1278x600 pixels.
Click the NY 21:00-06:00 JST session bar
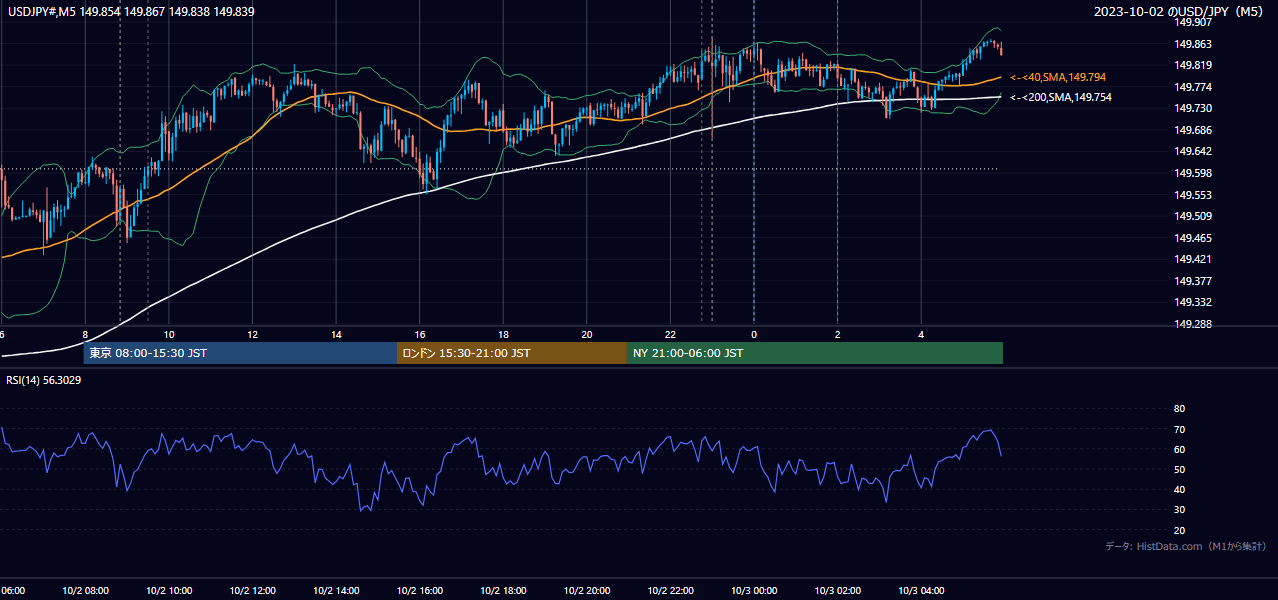click(815, 353)
